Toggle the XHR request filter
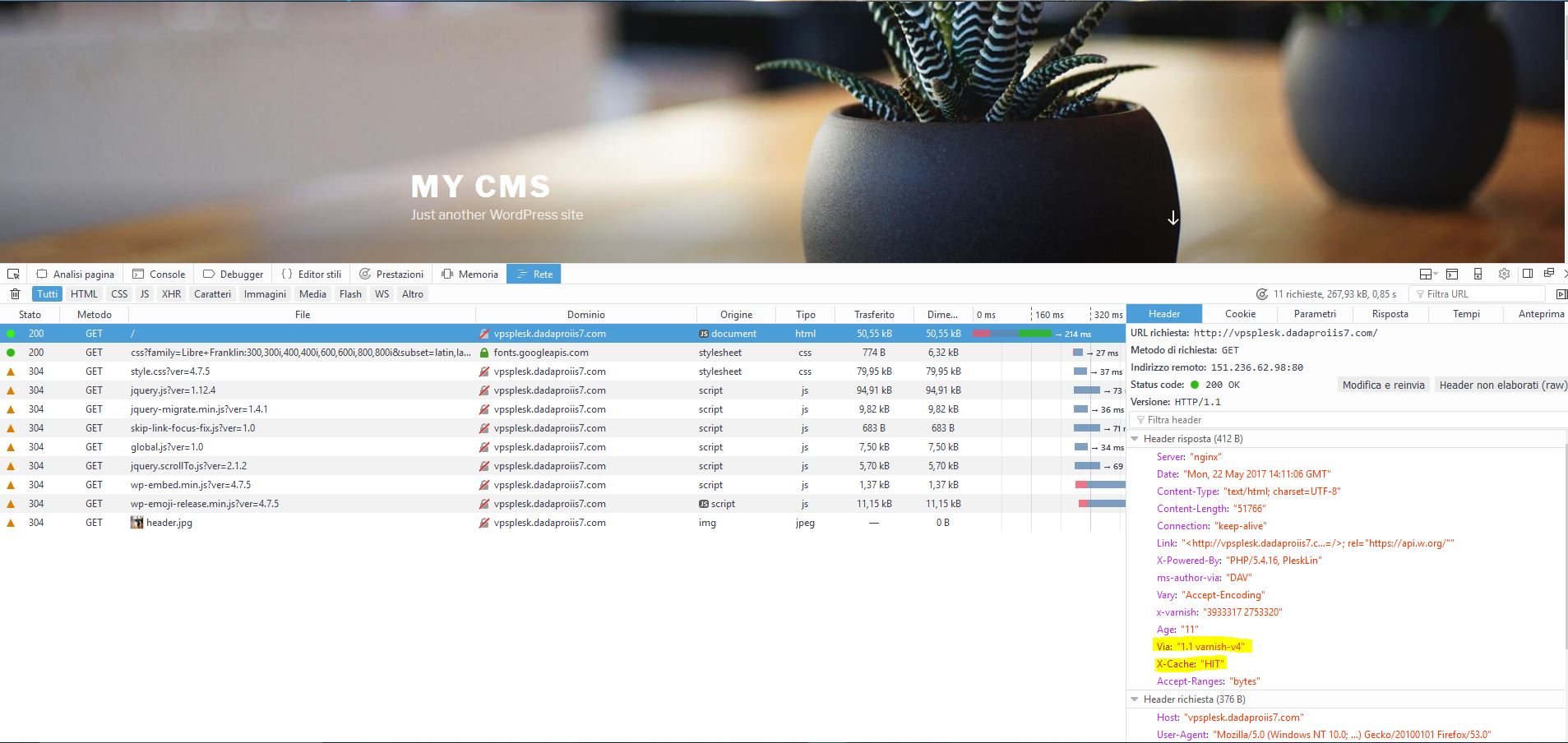 [171, 293]
